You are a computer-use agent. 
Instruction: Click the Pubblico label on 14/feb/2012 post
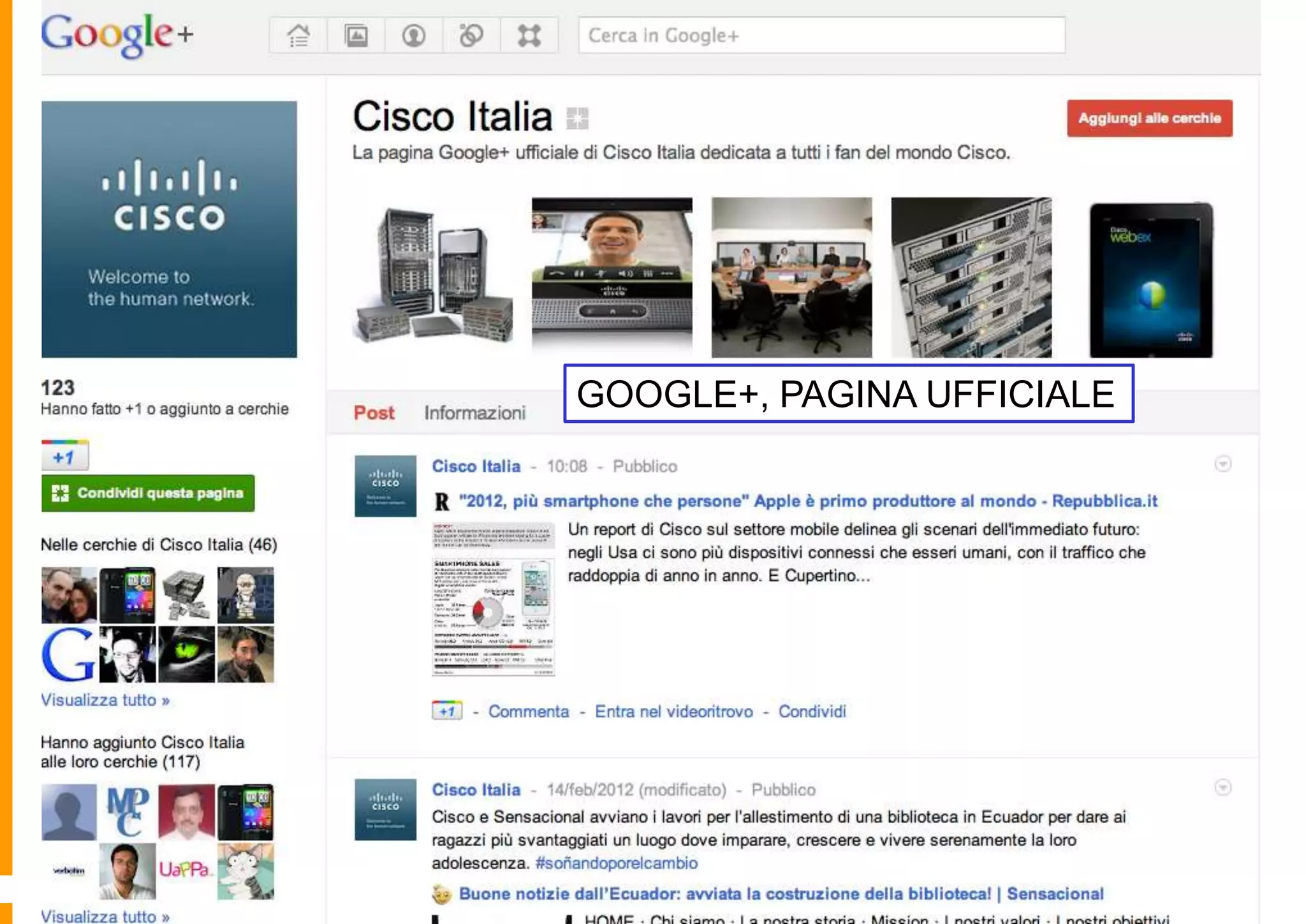[783, 790]
